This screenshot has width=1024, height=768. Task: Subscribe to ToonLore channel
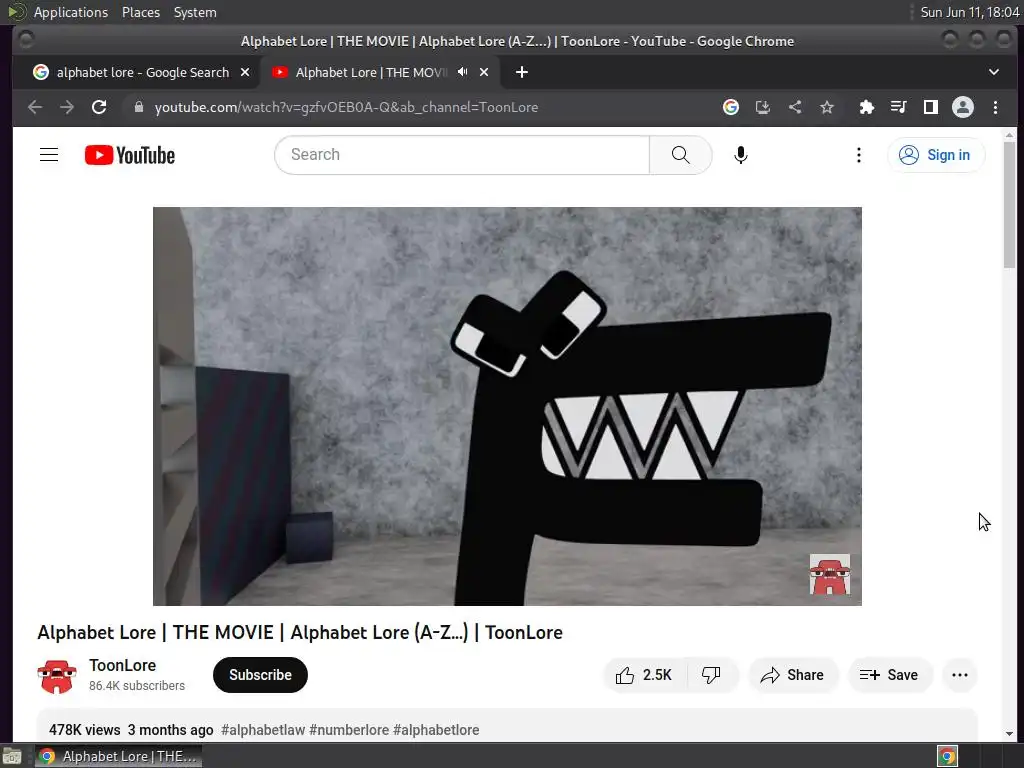point(260,675)
